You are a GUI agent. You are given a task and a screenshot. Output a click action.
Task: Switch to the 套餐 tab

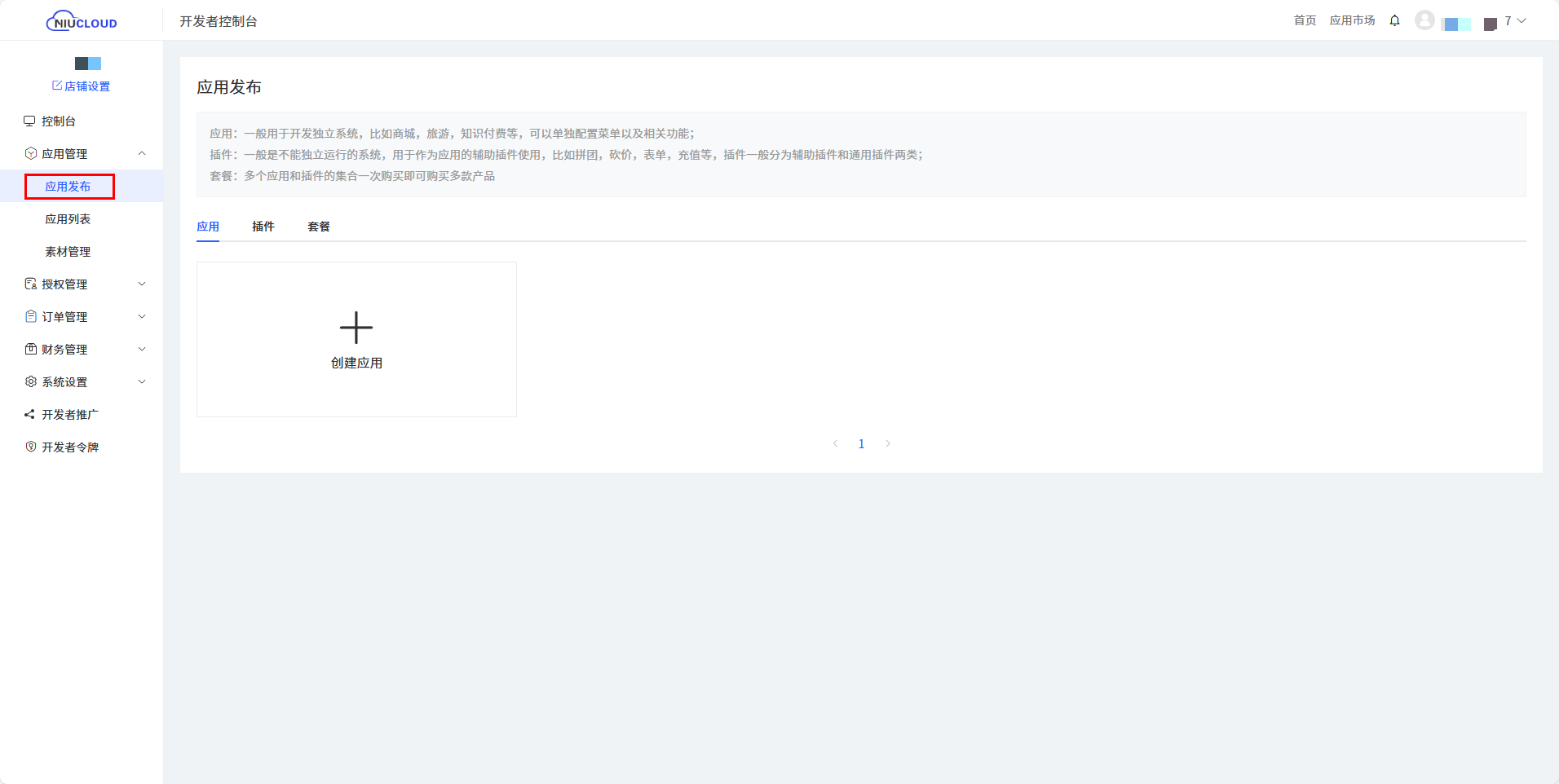[x=318, y=227]
